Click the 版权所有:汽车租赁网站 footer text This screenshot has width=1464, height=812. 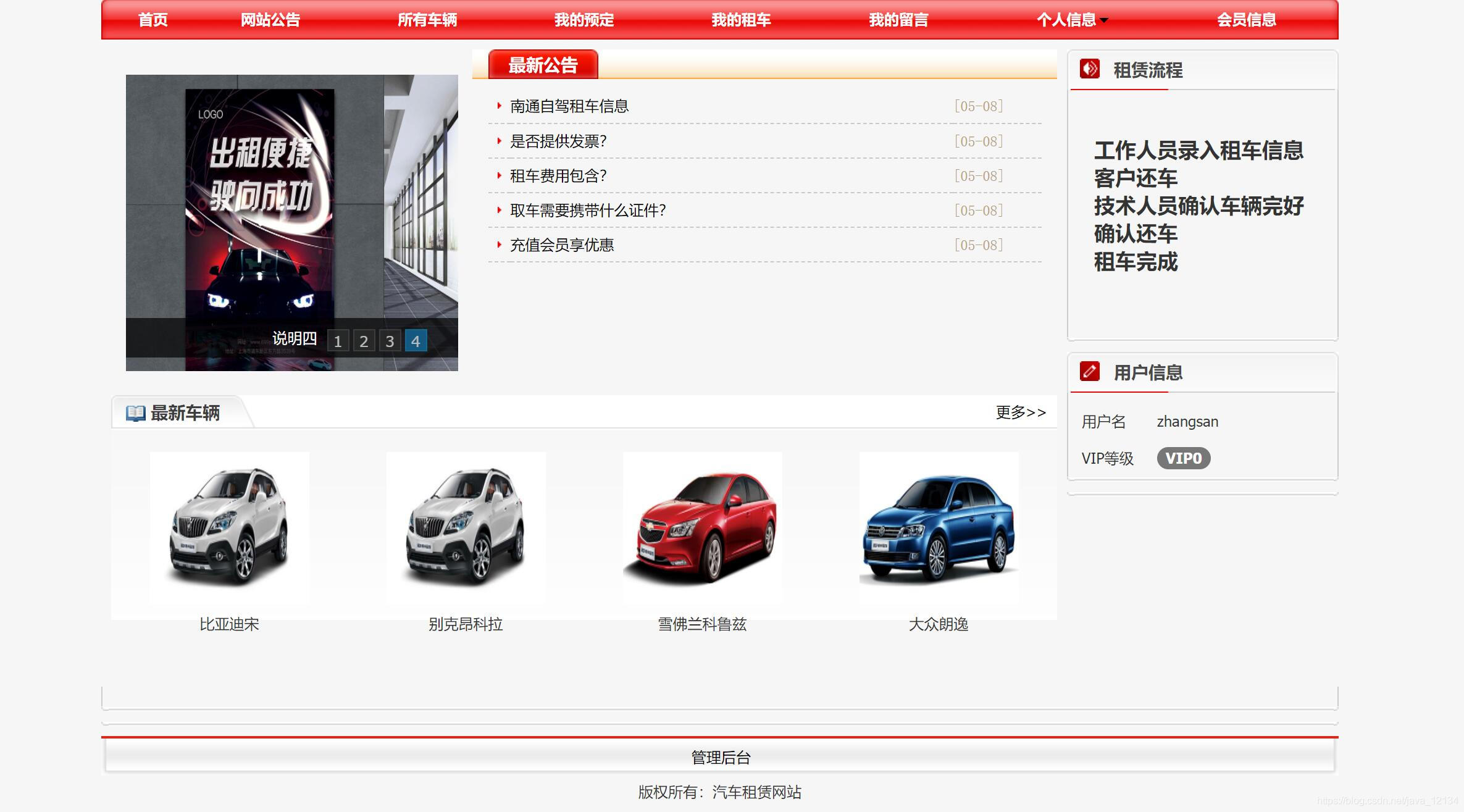coord(719,792)
